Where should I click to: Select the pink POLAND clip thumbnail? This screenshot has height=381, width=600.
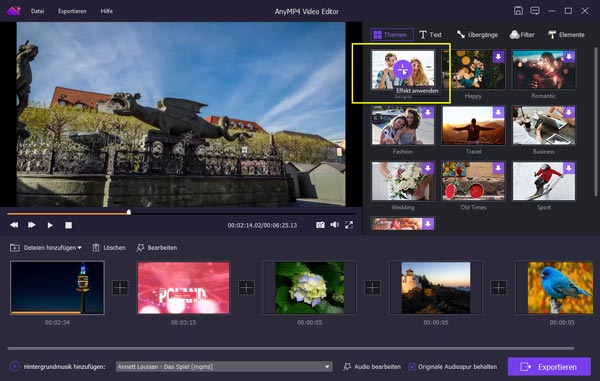coord(184,288)
